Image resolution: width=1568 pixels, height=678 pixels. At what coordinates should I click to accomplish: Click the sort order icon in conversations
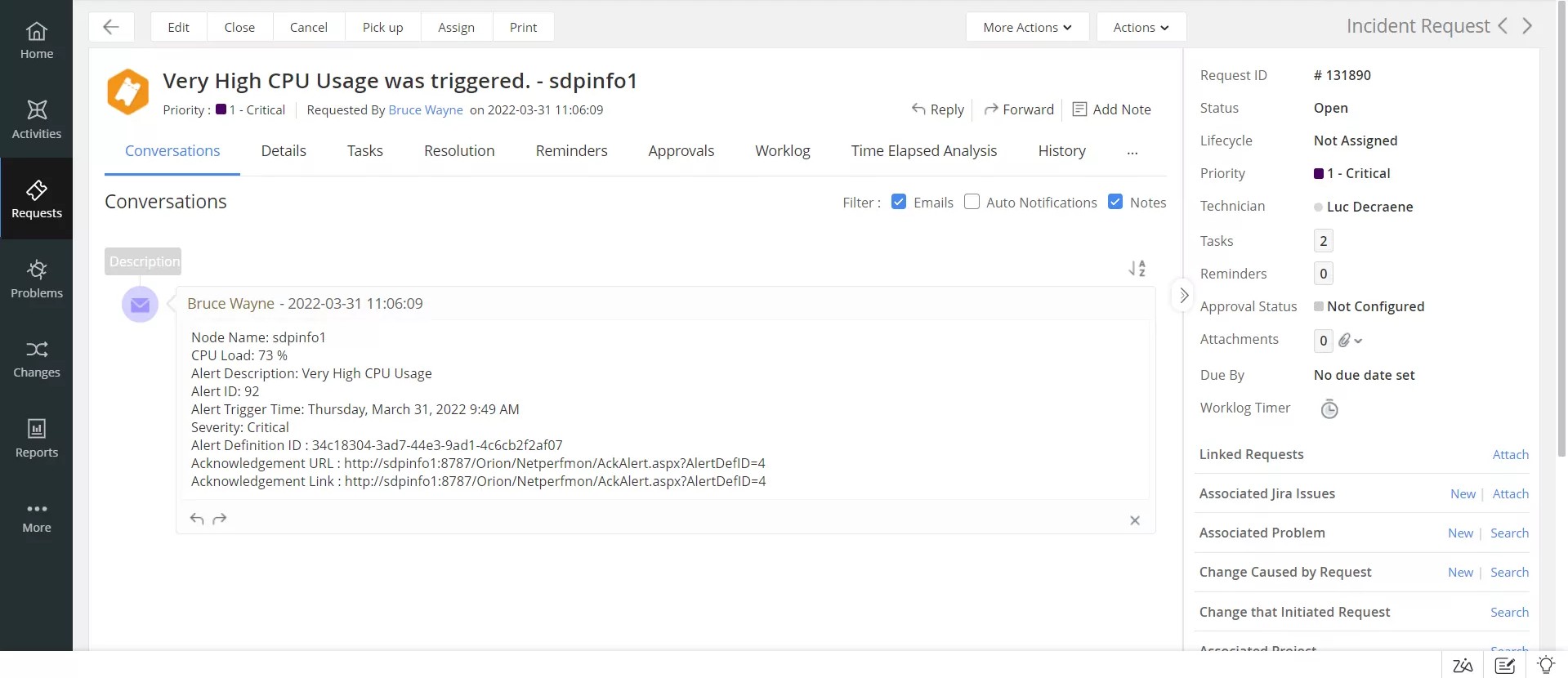(1137, 268)
